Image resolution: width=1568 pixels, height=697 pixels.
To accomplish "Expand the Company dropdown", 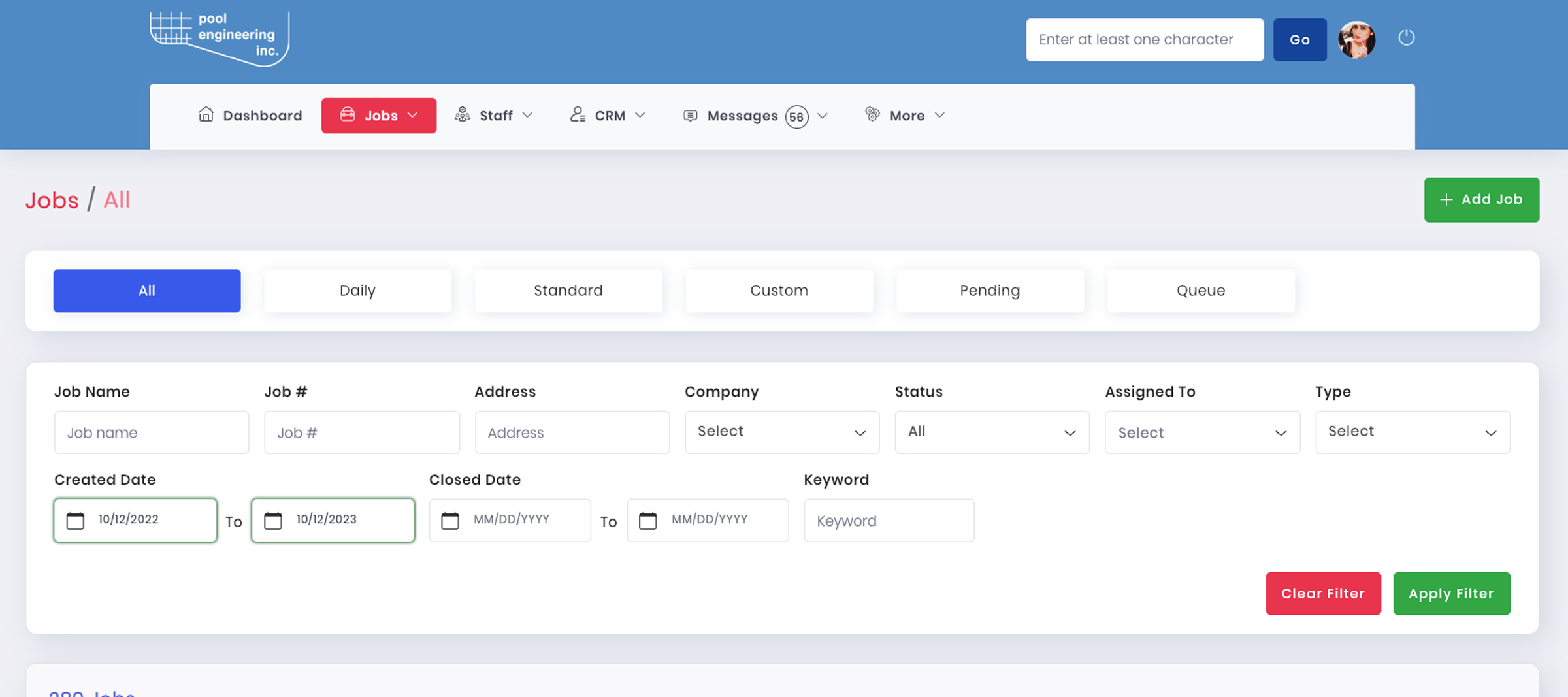I will [x=781, y=432].
